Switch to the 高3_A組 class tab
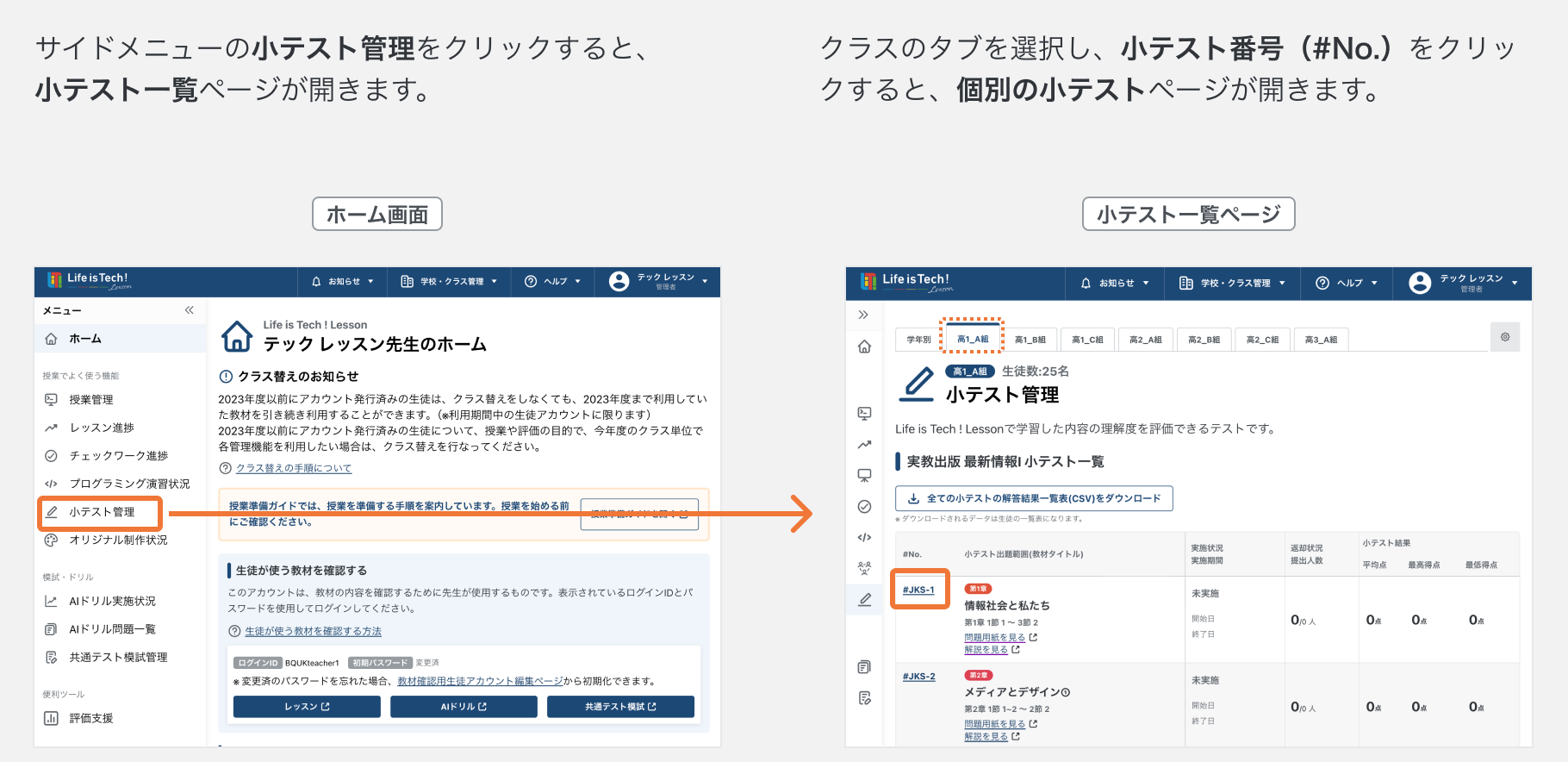 pyautogui.click(x=1321, y=340)
